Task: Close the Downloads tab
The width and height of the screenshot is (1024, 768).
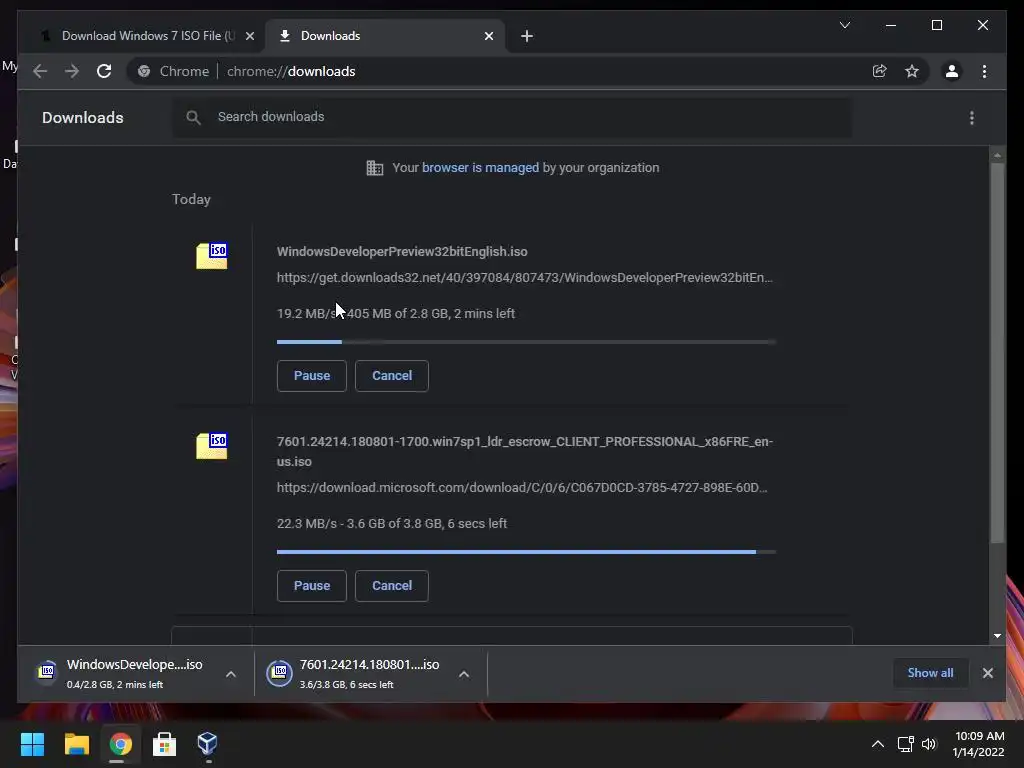Action: coord(488,36)
